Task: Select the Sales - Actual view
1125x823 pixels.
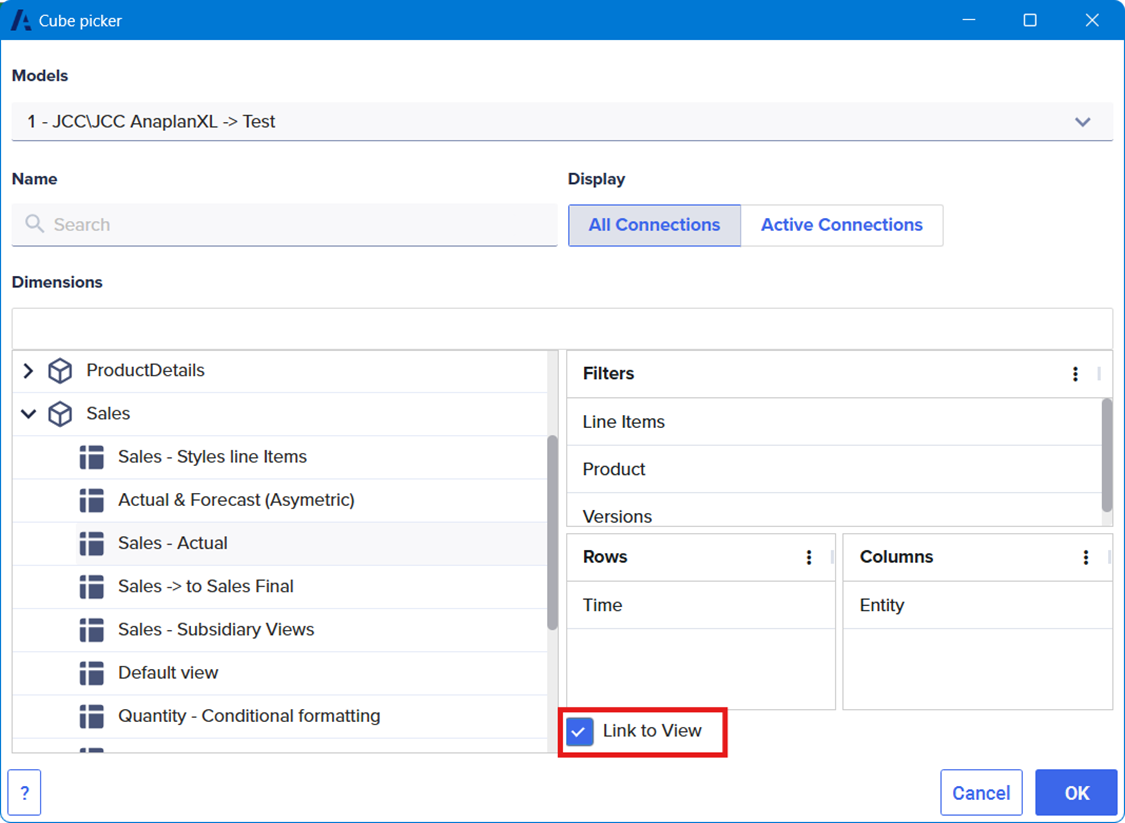Action: pos(173,543)
